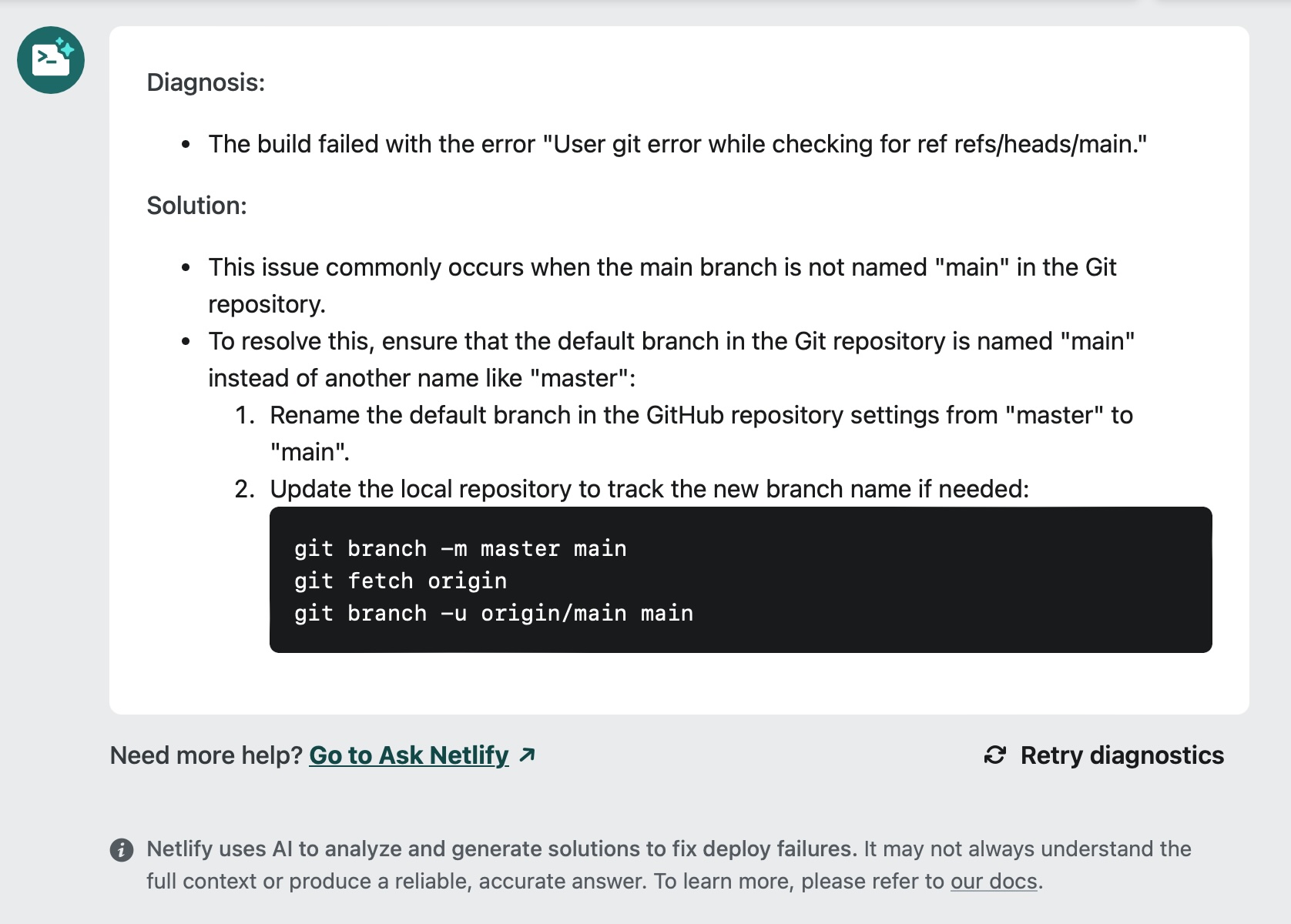The width and height of the screenshot is (1291, 924).
Task: Select the "git fetch origin" command line
Action: tap(400, 581)
